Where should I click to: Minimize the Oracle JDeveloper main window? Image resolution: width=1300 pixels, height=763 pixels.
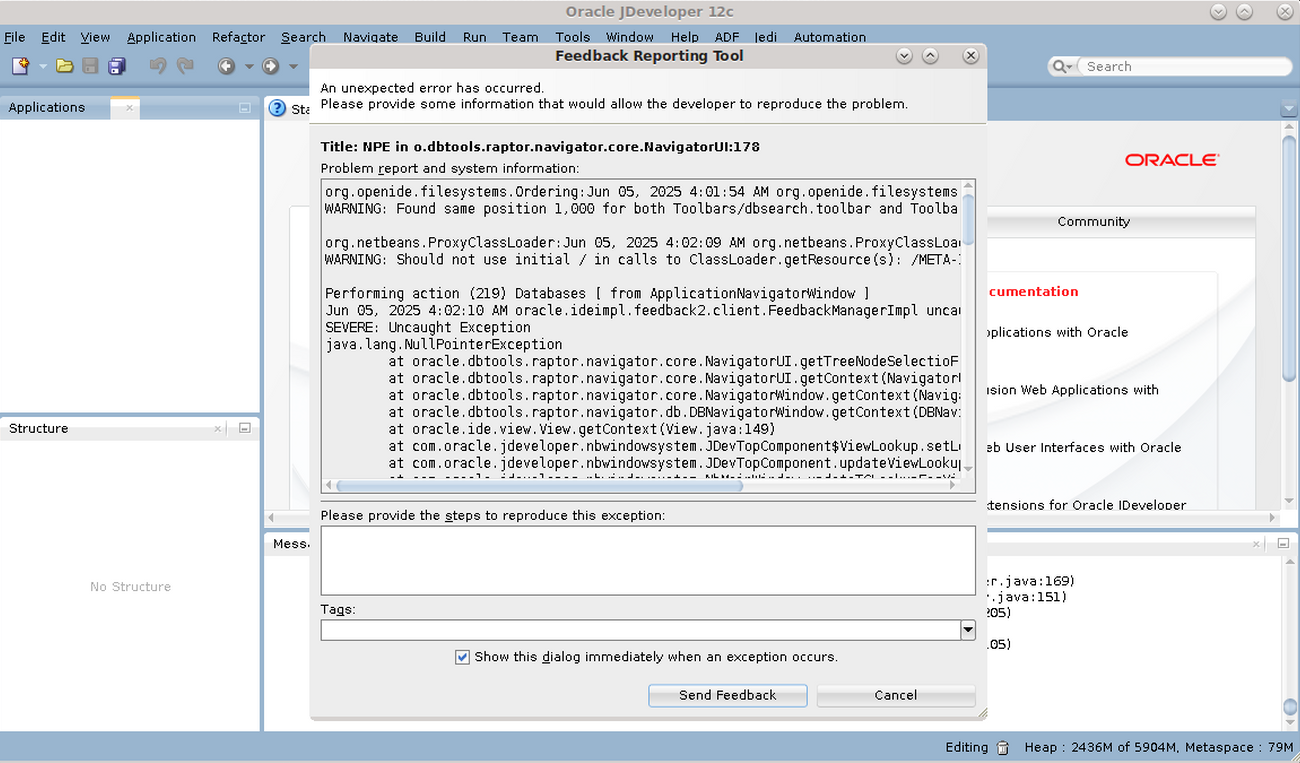click(x=1218, y=12)
